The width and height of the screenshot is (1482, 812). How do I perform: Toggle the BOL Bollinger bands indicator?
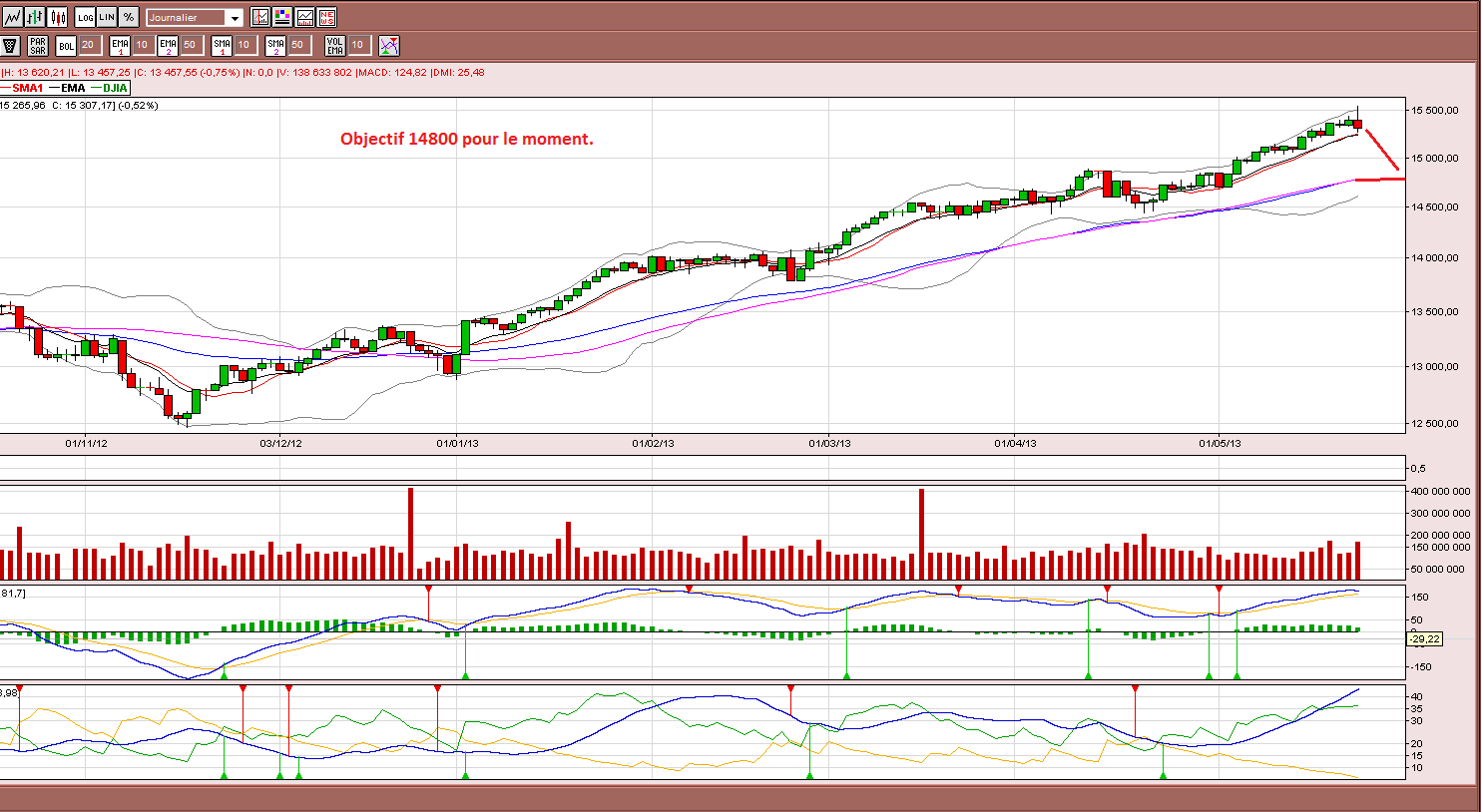tap(66, 45)
